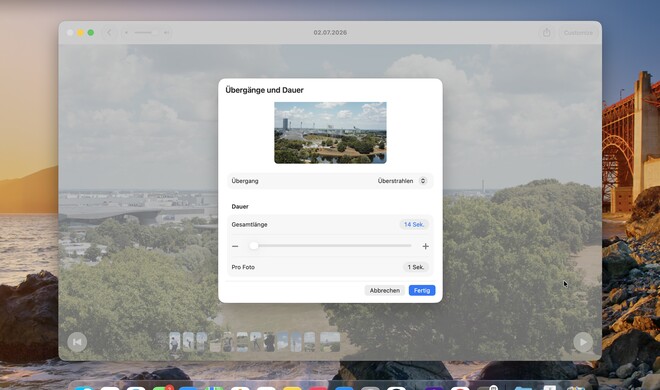660x390 pixels.
Task: Minimize the window with the yellow button
Action: click(x=80, y=32)
